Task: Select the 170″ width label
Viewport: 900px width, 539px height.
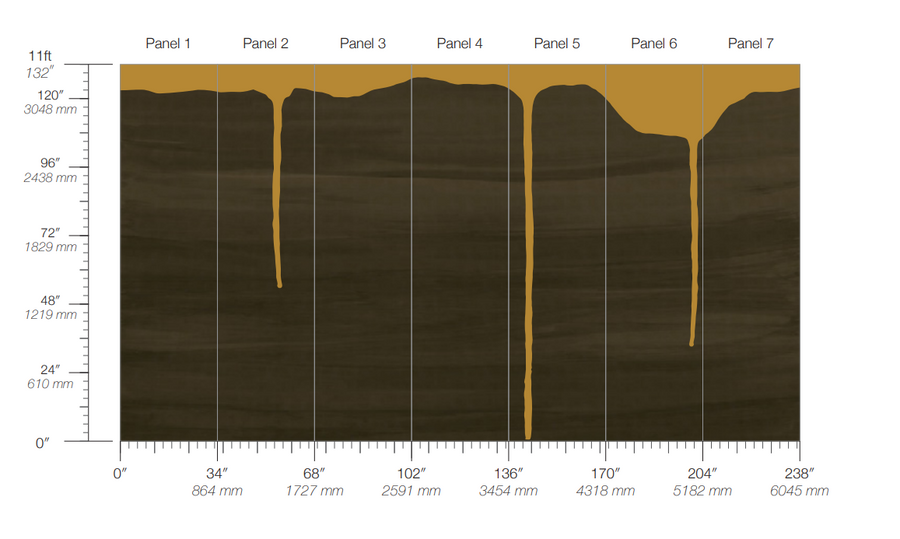Action: pos(606,474)
